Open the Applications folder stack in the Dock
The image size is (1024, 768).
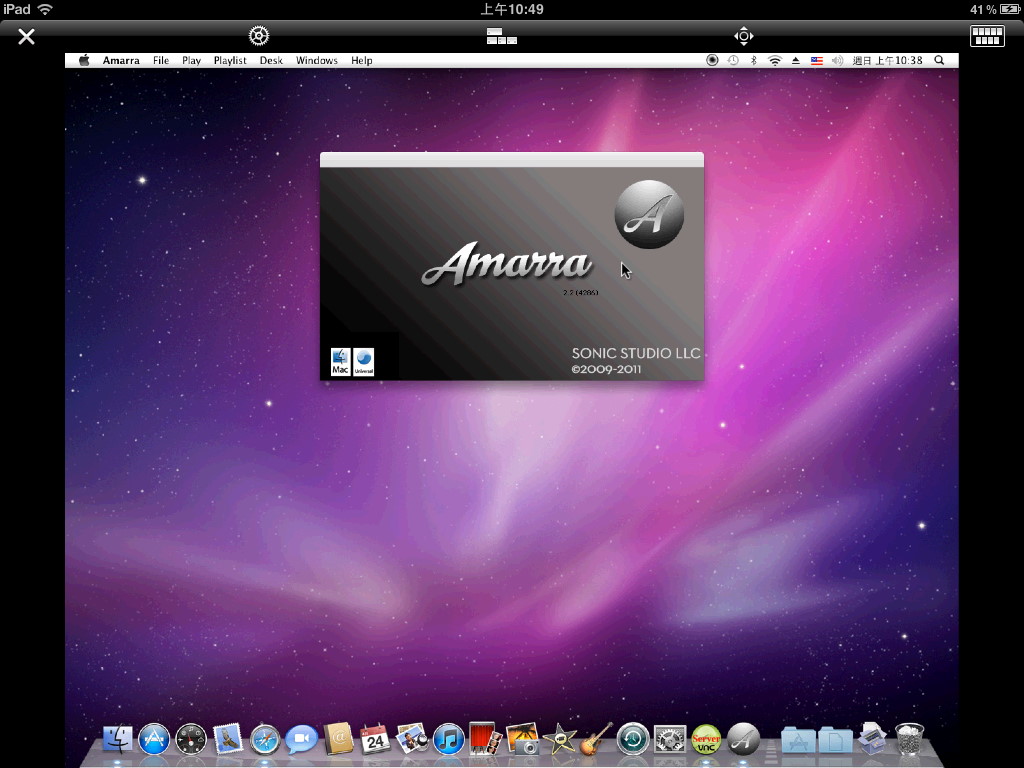click(798, 741)
